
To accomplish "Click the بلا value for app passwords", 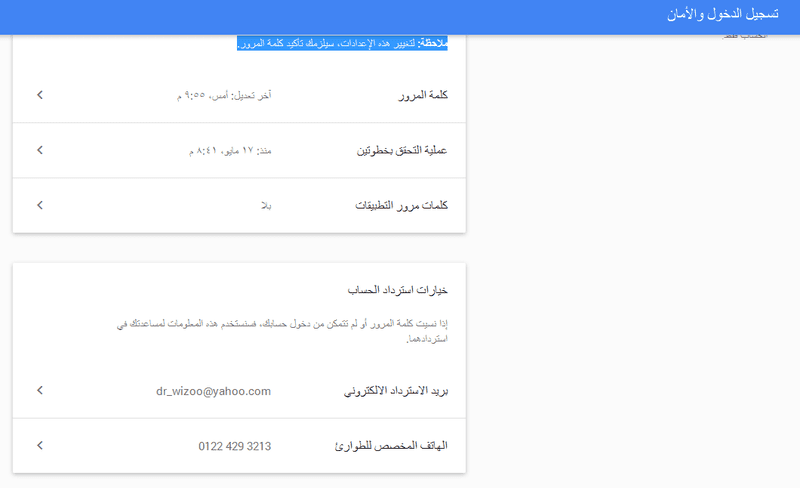I will click(266, 206).
